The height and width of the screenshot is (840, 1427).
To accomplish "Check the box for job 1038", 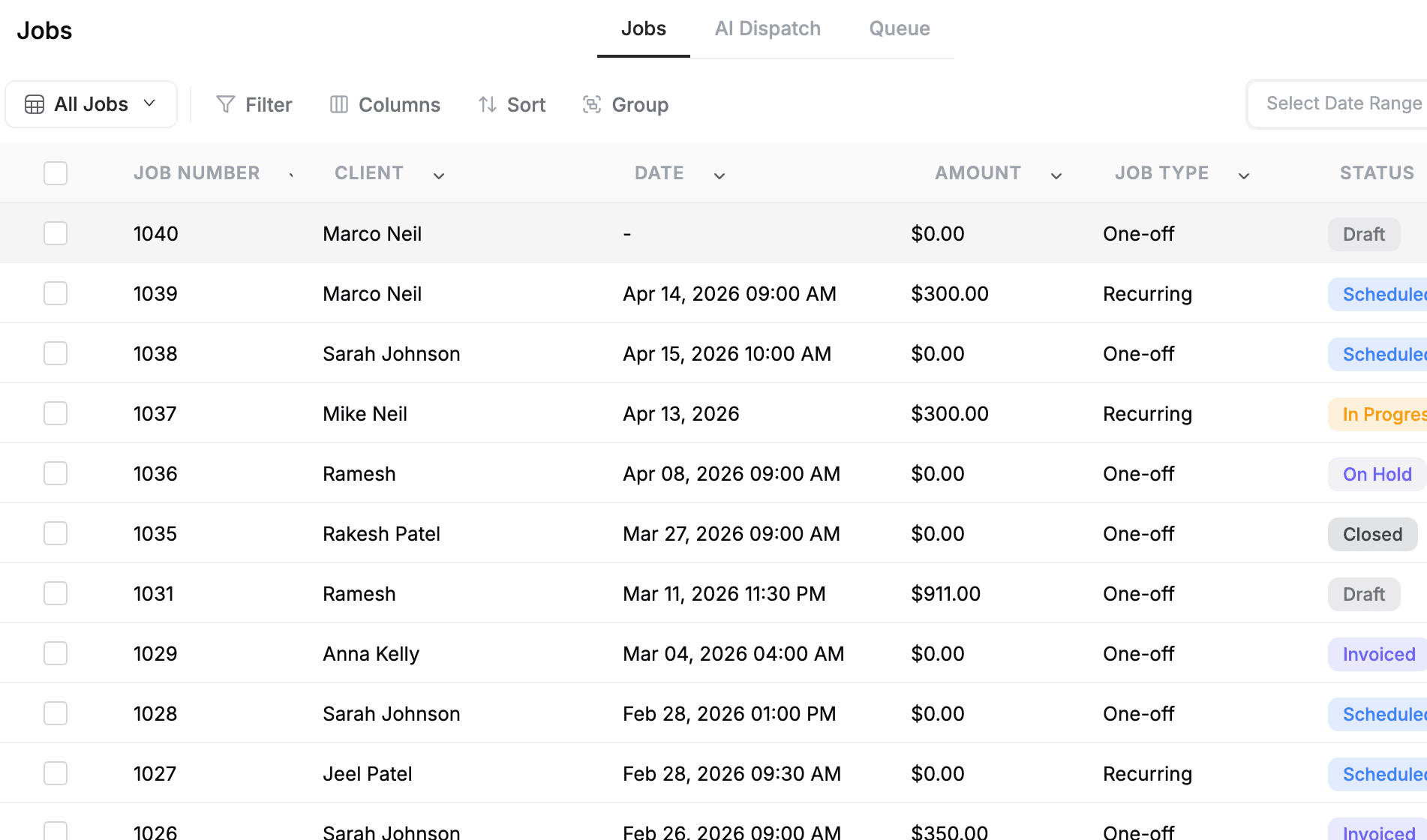I will pos(56,353).
